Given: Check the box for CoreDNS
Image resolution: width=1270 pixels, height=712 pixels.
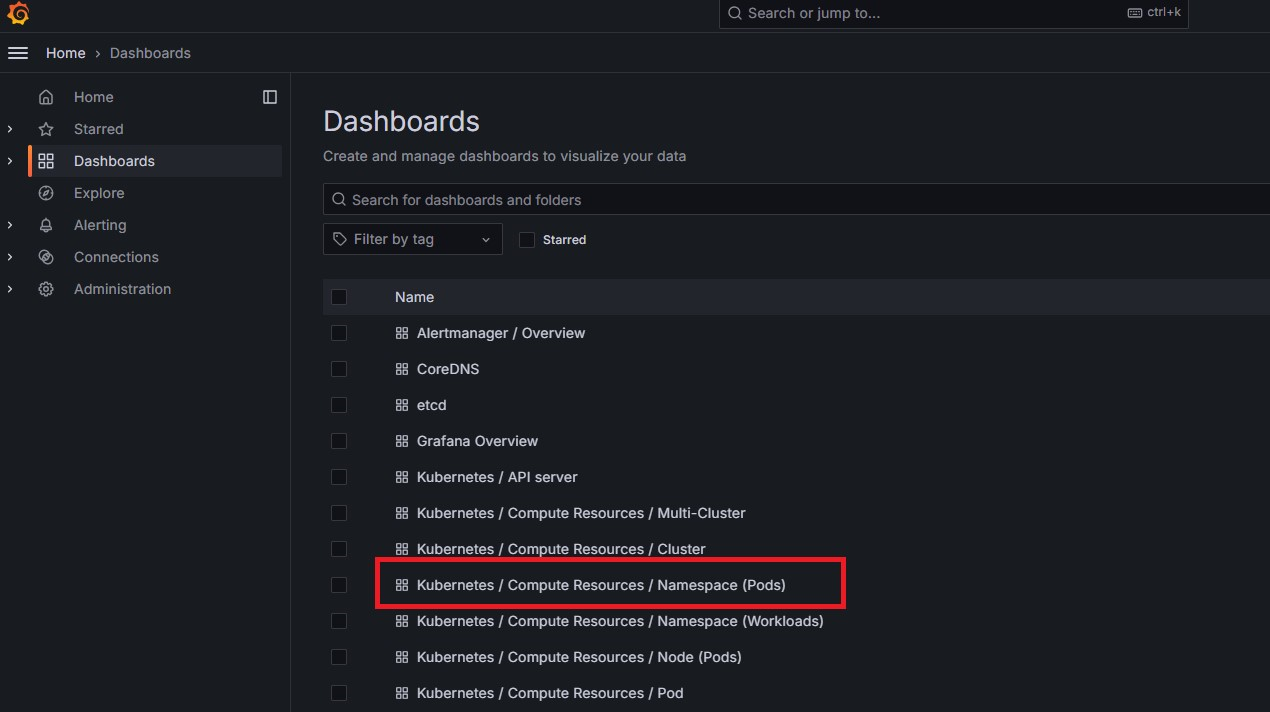Looking at the screenshot, I should coord(339,369).
